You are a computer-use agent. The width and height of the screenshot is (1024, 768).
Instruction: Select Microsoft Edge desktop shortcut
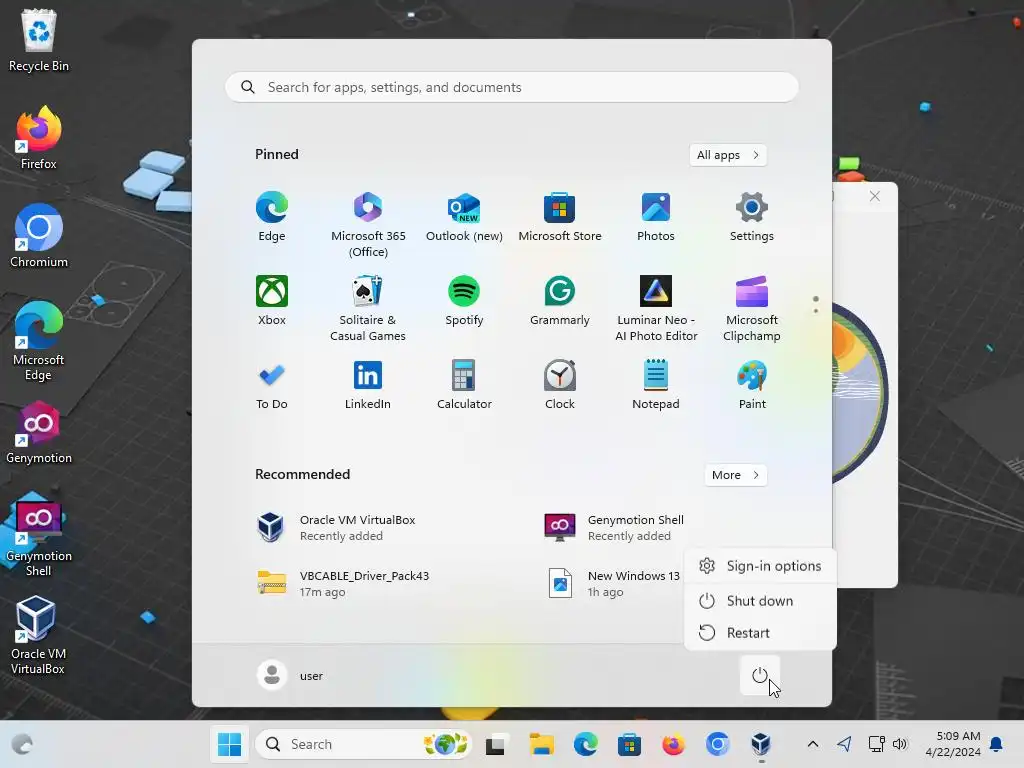click(39, 341)
